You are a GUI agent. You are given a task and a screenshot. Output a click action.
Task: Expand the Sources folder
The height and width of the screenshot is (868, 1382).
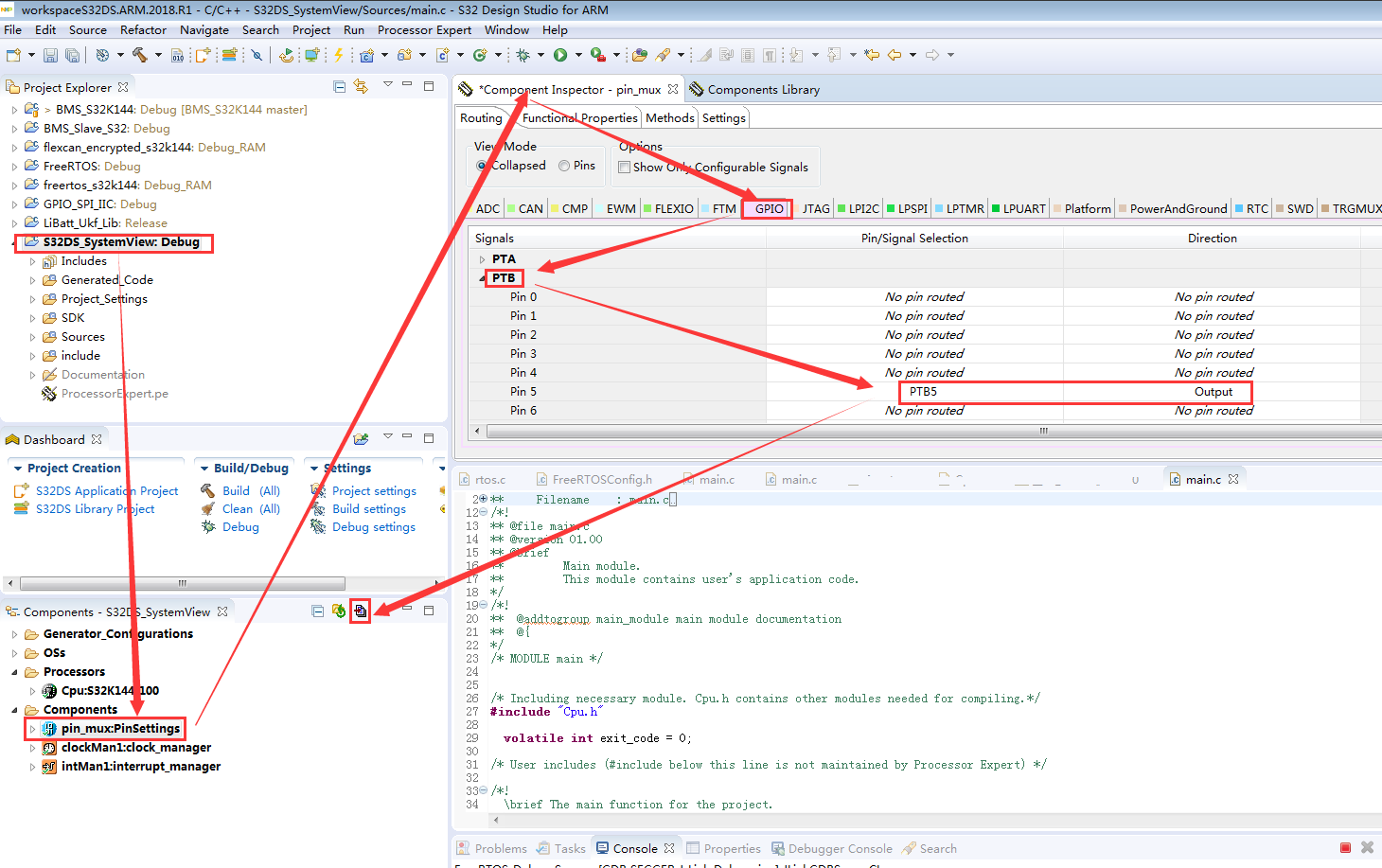(33, 337)
